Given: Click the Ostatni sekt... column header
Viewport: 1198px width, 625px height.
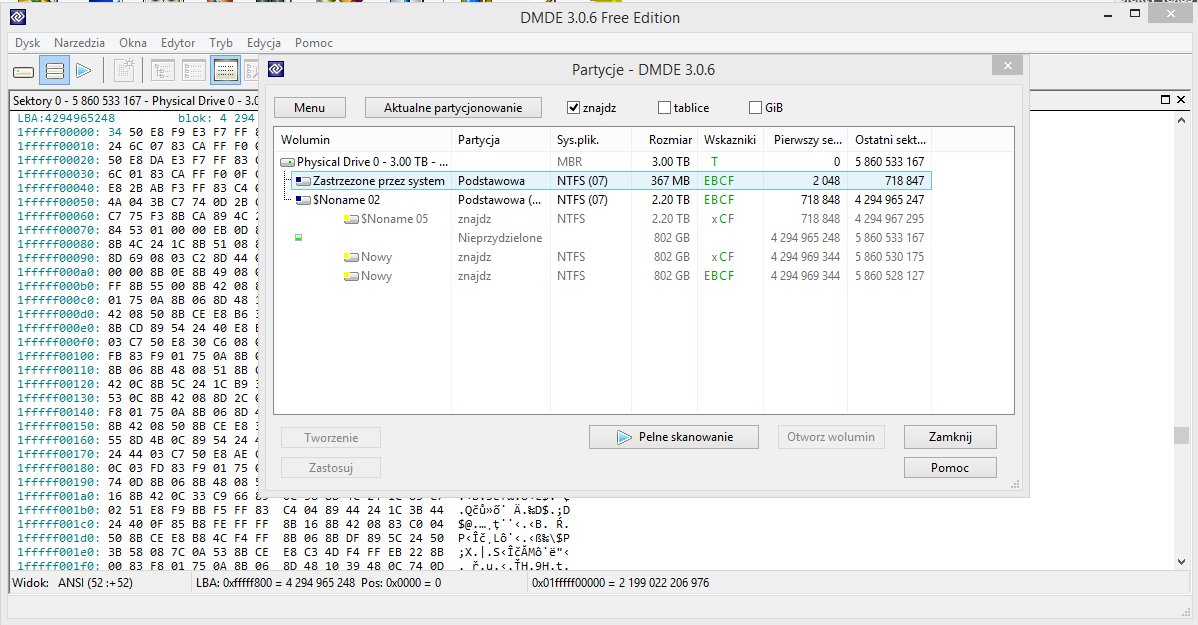Looking at the screenshot, I should coord(889,140).
